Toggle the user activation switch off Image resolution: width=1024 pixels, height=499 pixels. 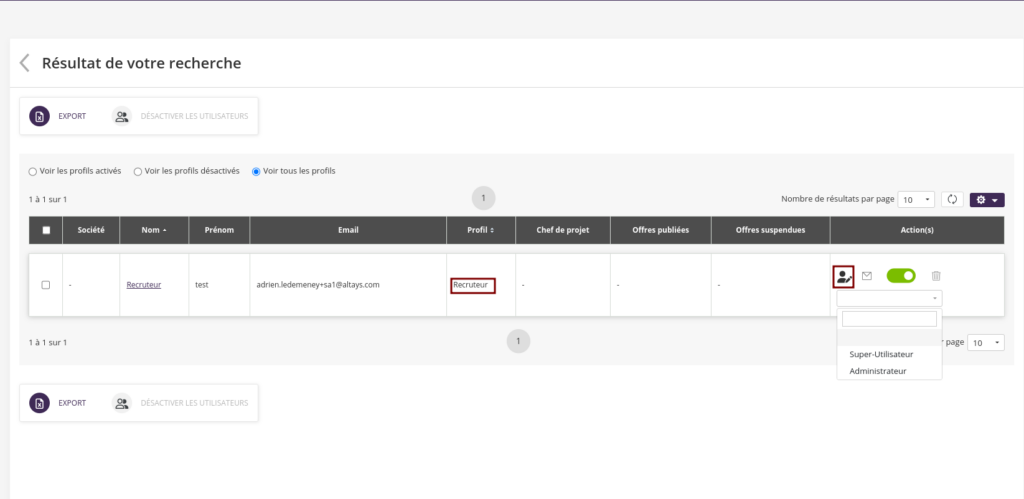pyautogui.click(x=901, y=276)
